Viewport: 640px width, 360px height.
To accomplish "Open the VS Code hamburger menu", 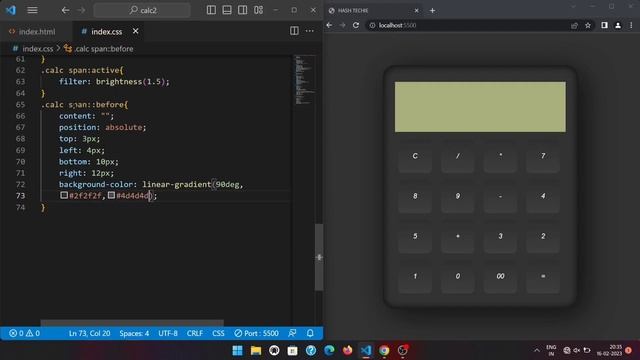I will point(32,10).
